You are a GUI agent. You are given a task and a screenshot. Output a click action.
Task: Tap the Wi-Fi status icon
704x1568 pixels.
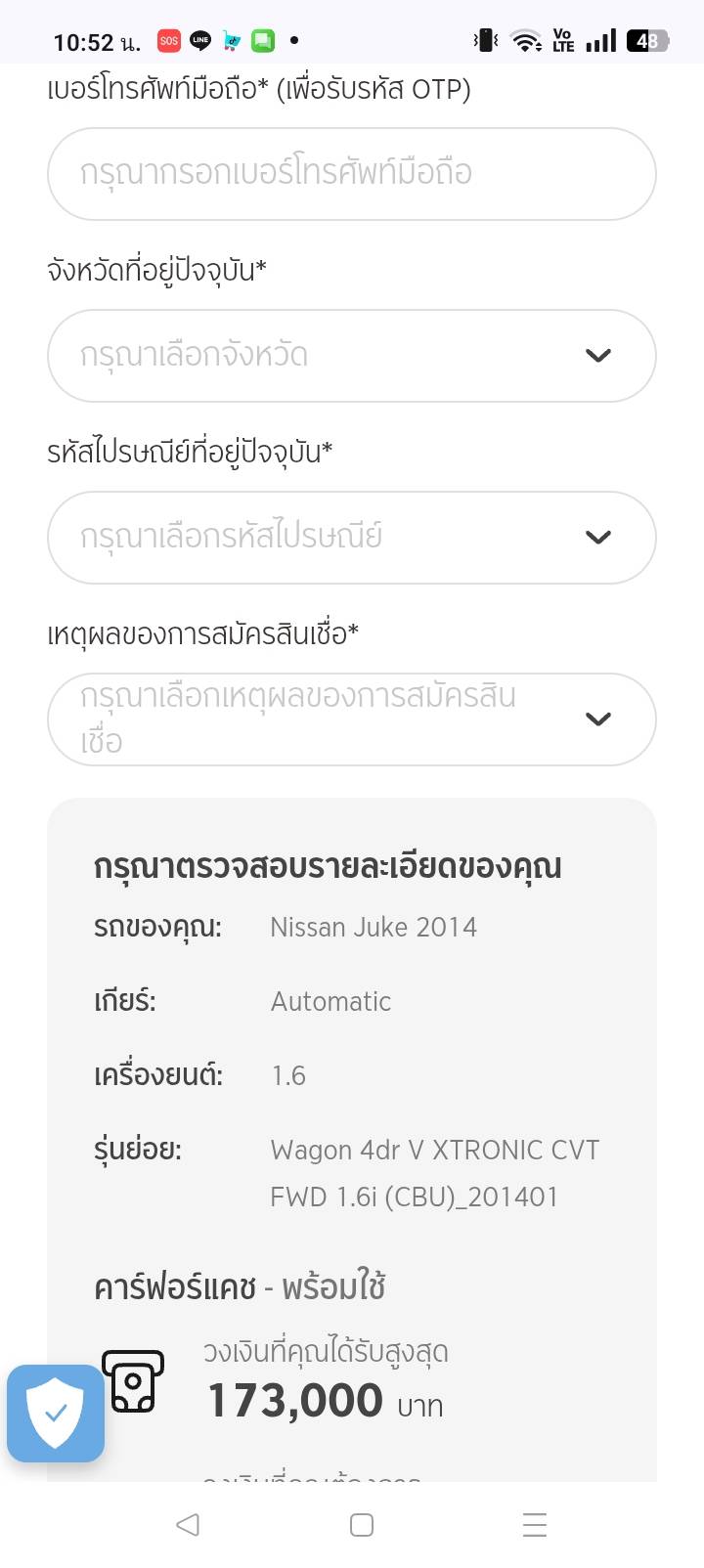(526, 41)
